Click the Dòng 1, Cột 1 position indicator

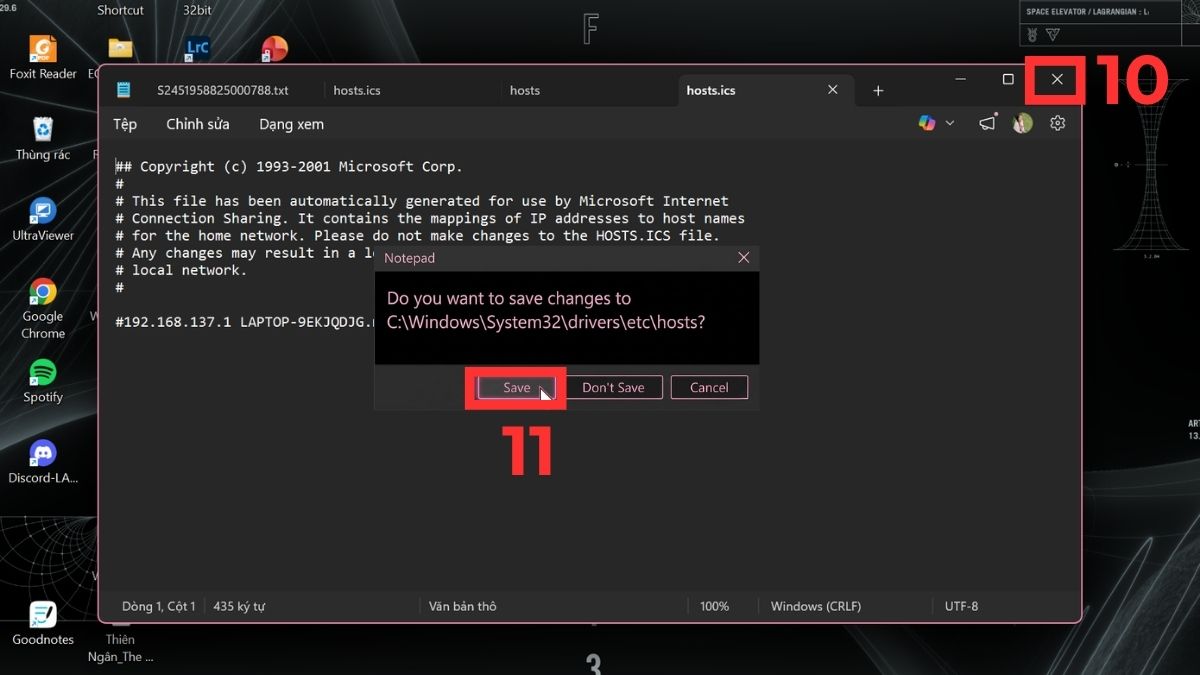(x=158, y=606)
